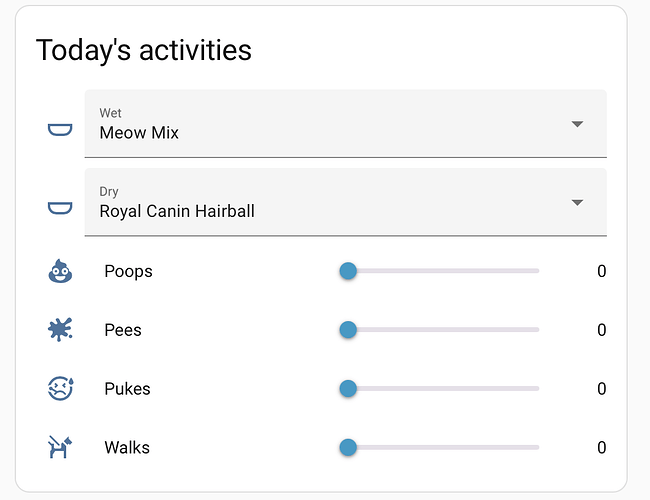
Task: Select the Meow Mix wet food field
Action: (x=346, y=124)
